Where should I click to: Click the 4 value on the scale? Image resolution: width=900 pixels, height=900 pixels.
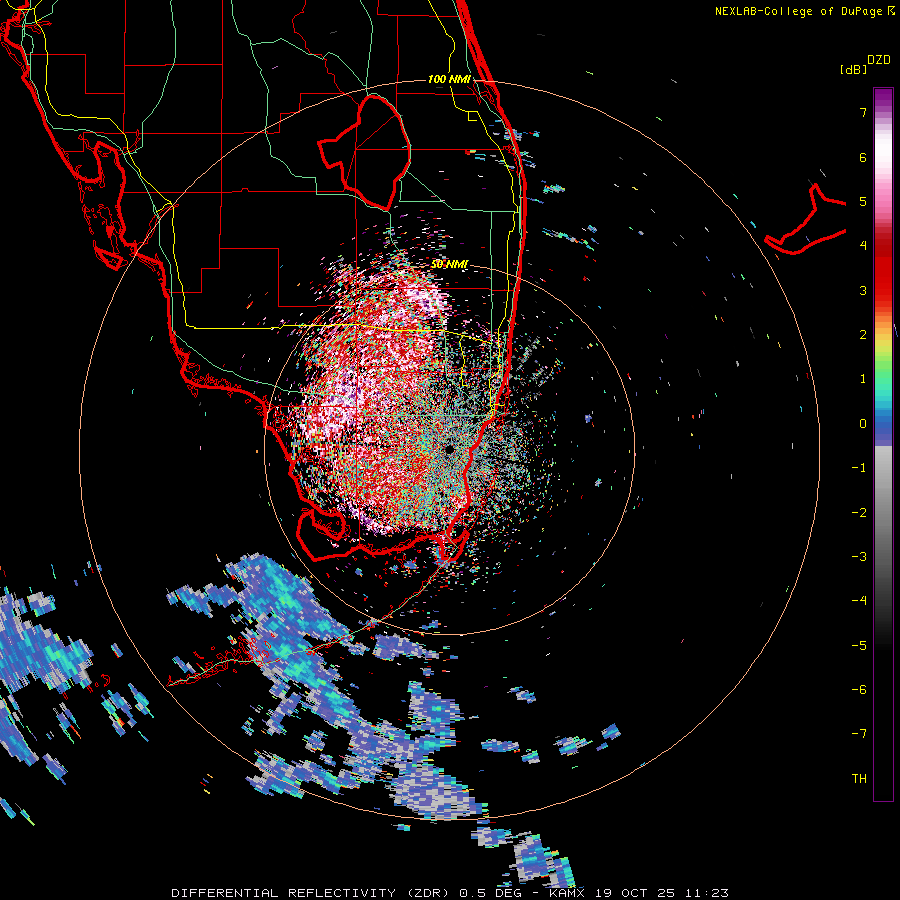click(863, 246)
